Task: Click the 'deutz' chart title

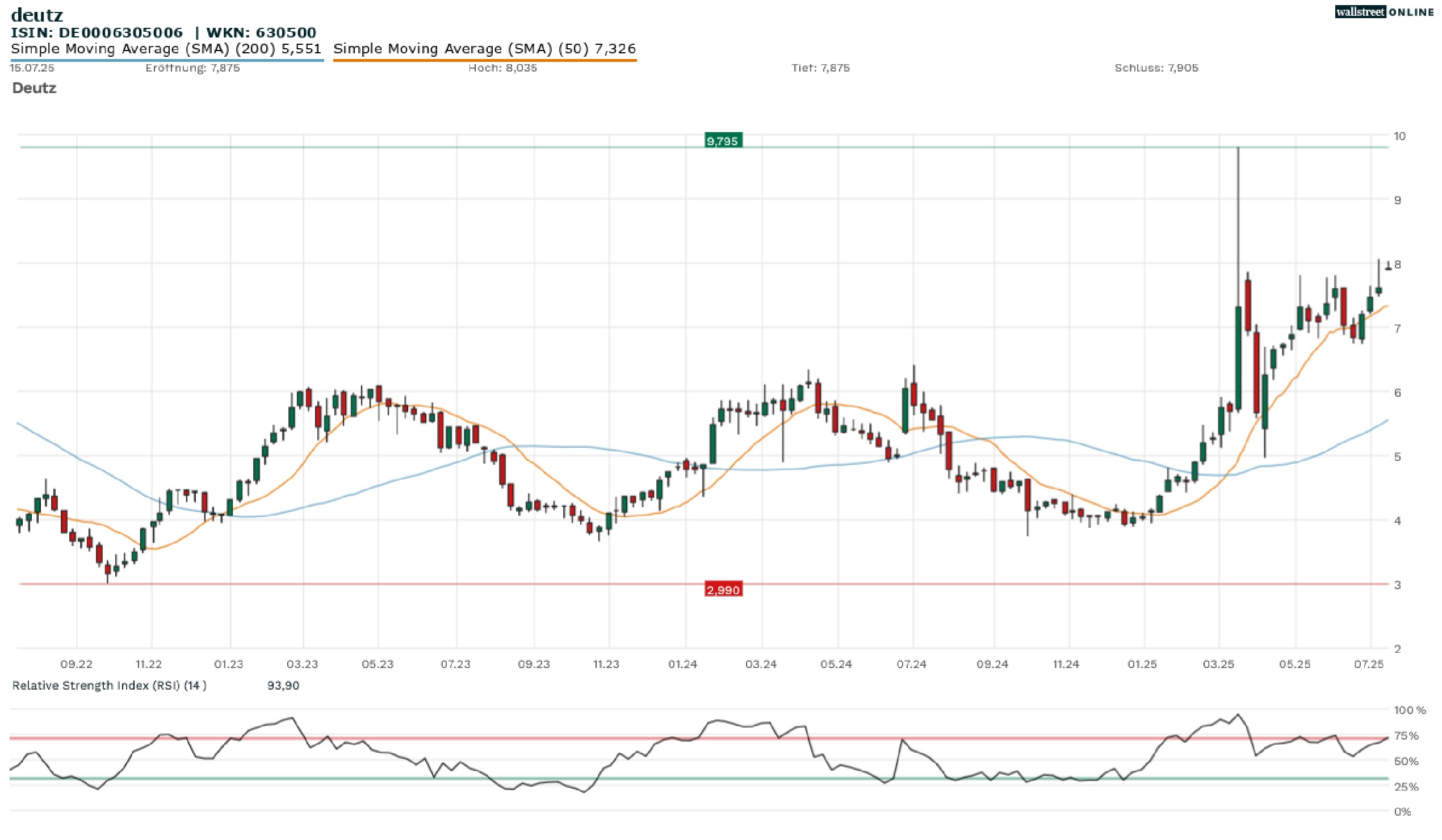Action: (37, 14)
